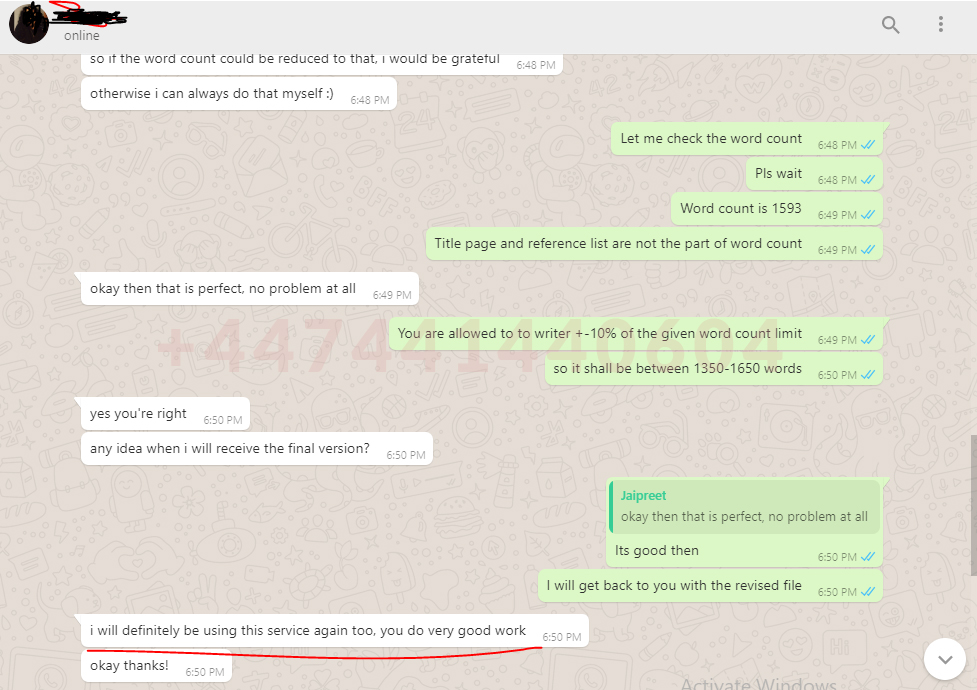
Task: Click the "You are allowed to to writer" message
Action: point(636,333)
